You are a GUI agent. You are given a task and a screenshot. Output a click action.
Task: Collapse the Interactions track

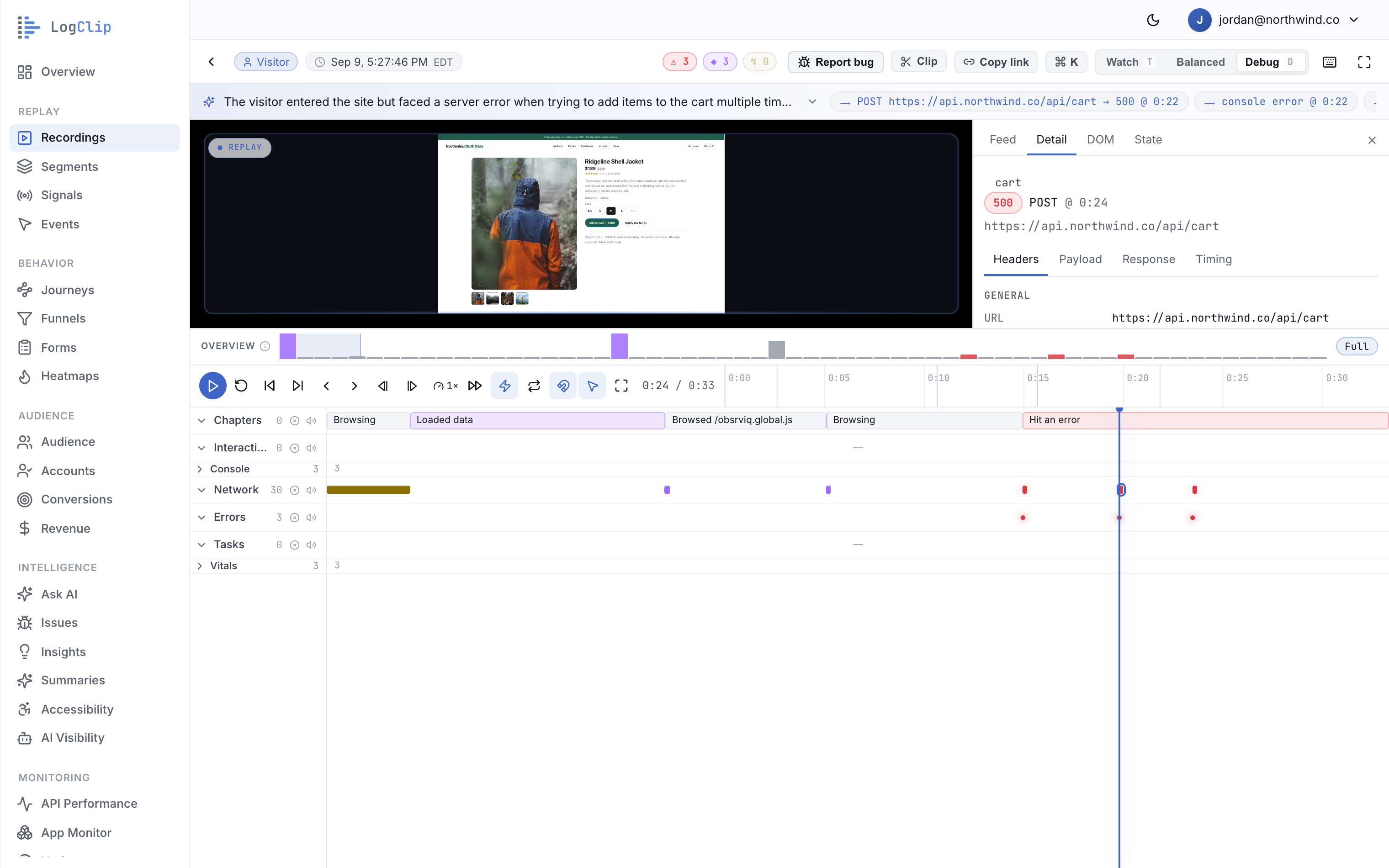(201, 448)
